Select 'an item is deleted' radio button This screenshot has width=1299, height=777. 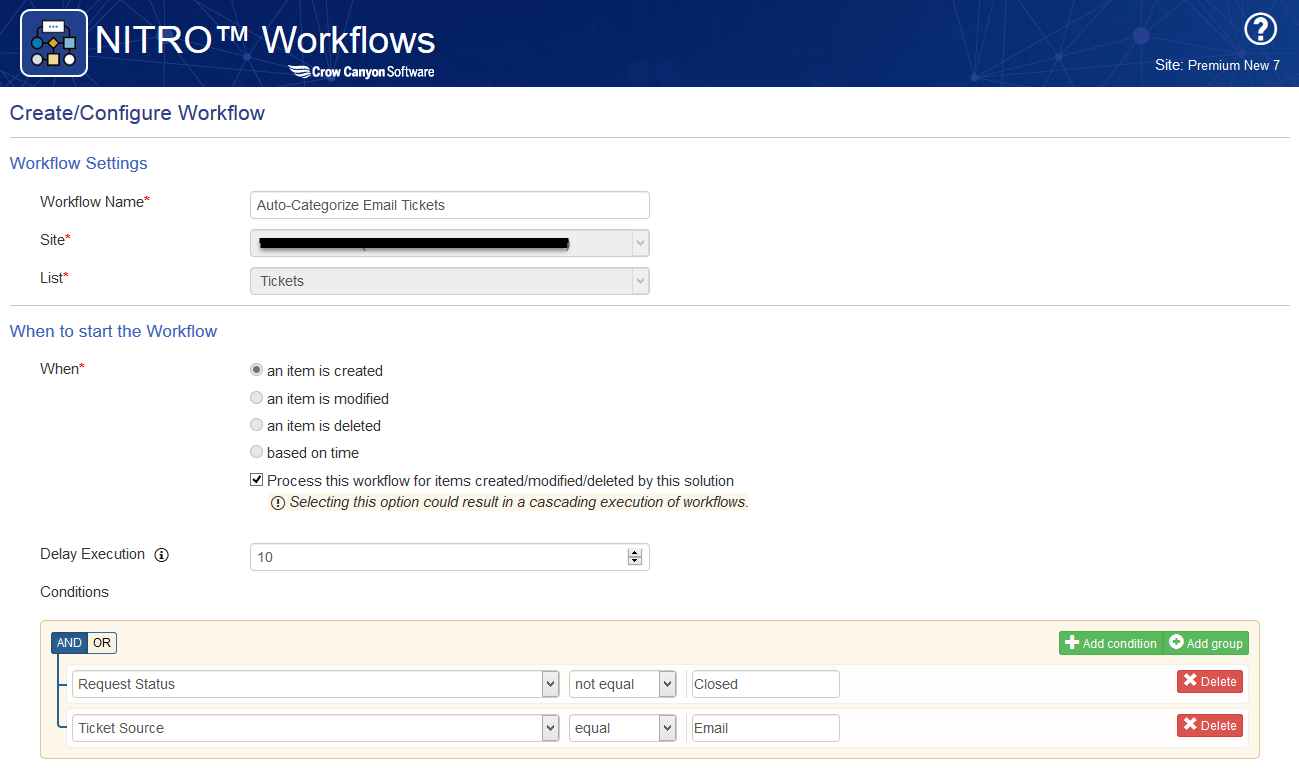257,425
